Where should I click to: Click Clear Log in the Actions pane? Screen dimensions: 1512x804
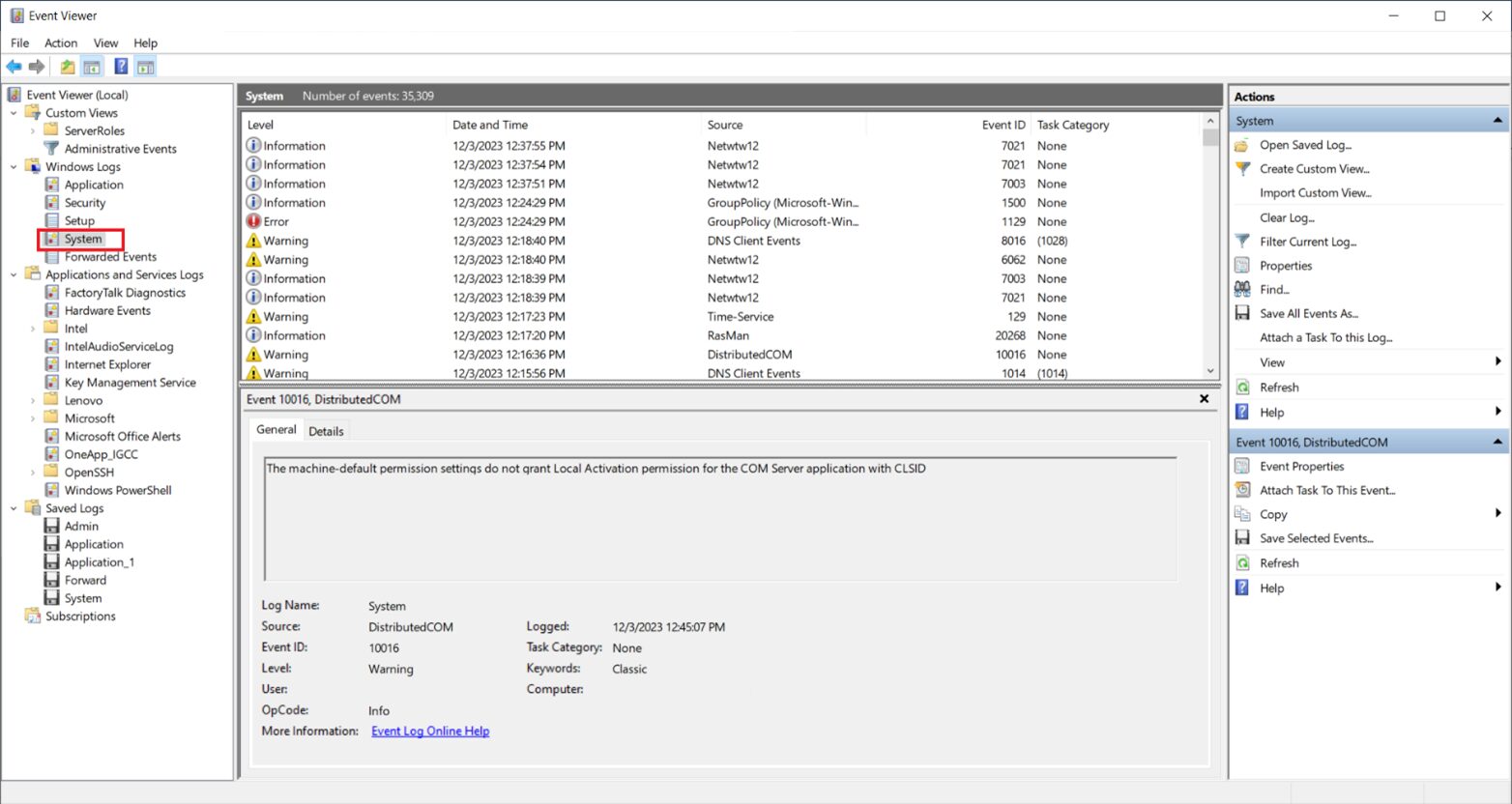[1287, 217]
